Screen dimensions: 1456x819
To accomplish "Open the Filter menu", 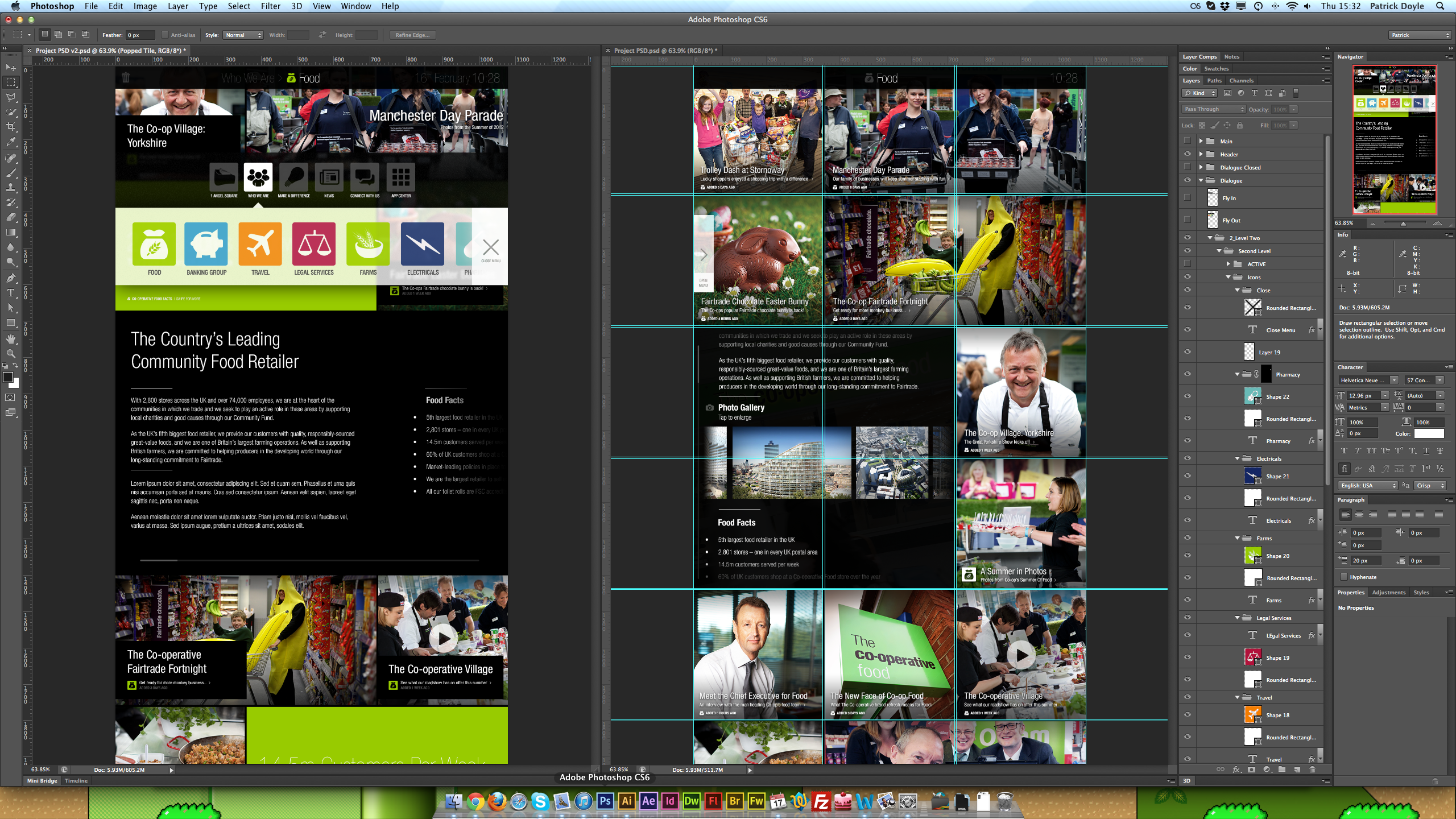I will (270, 6).
